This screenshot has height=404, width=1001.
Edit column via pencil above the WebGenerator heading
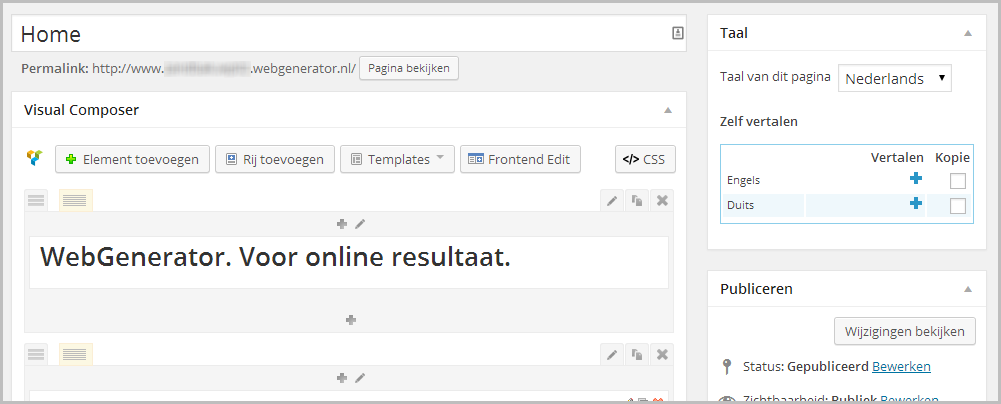pos(360,224)
